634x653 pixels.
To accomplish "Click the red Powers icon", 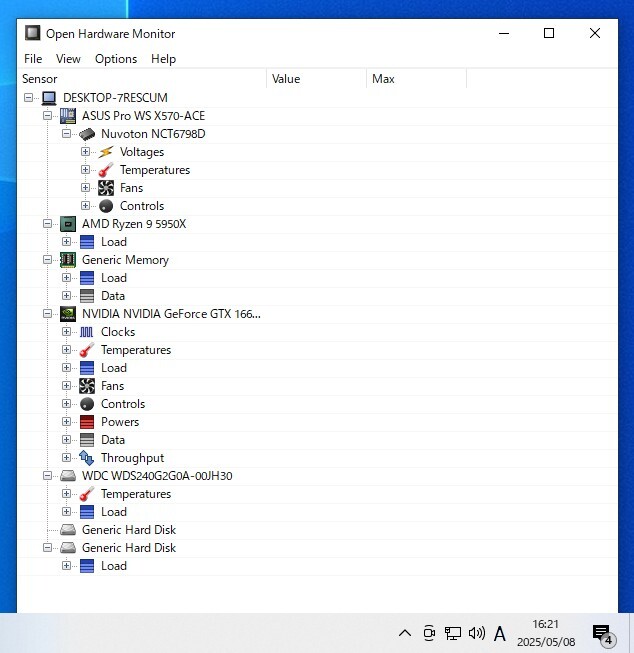I will (x=87, y=422).
